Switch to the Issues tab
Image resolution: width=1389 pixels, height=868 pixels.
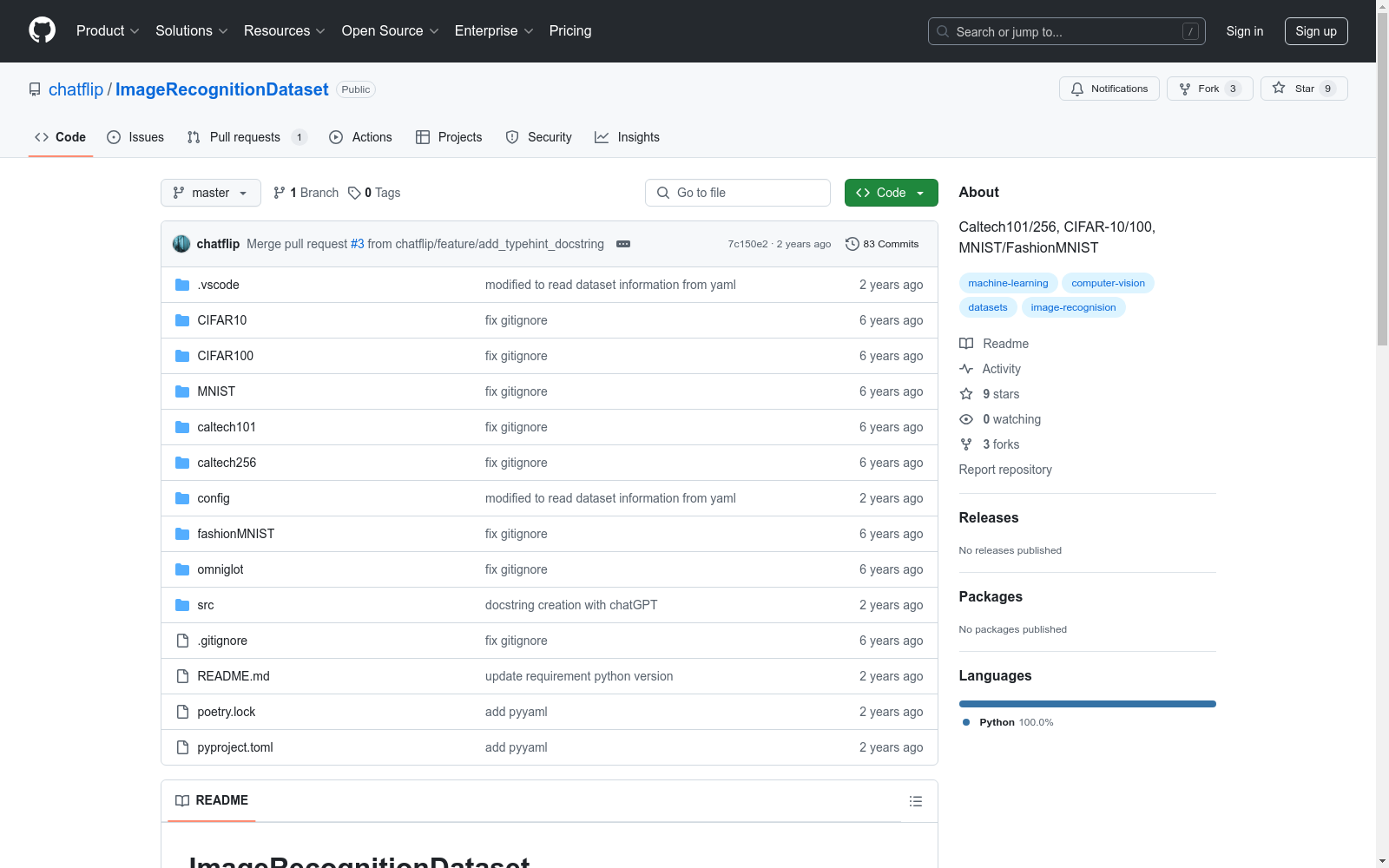click(x=135, y=137)
